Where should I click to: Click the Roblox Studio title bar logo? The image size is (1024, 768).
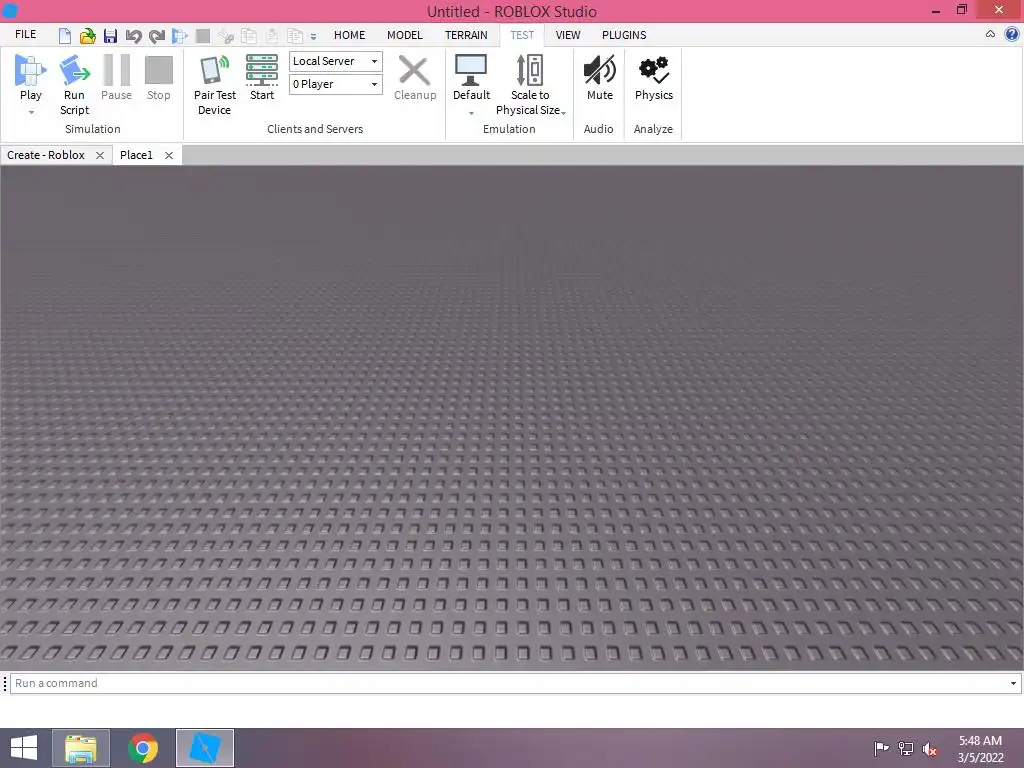[x=10, y=11]
